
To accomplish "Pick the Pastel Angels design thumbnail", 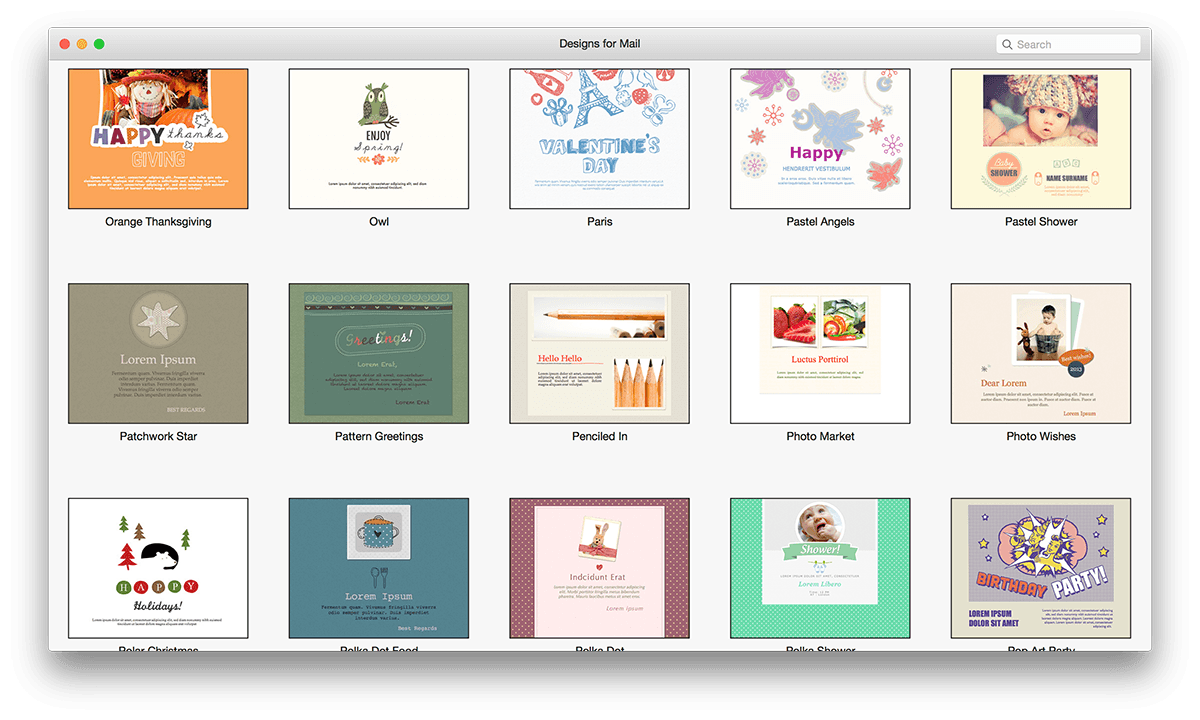I will [x=820, y=139].
